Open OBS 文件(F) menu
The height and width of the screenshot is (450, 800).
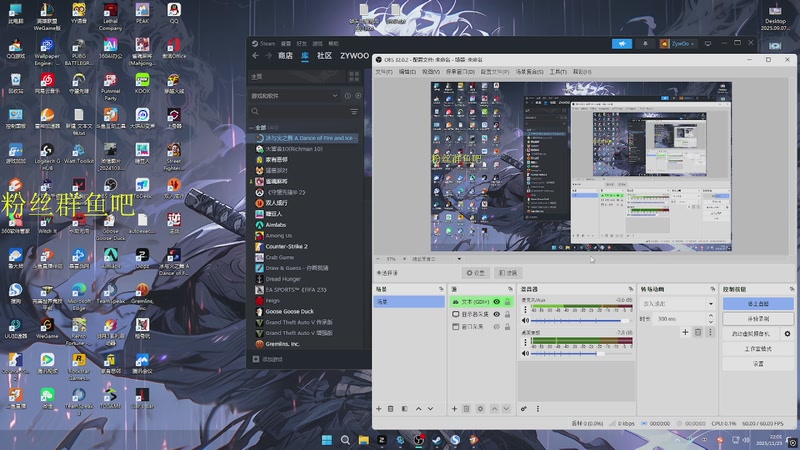point(384,72)
